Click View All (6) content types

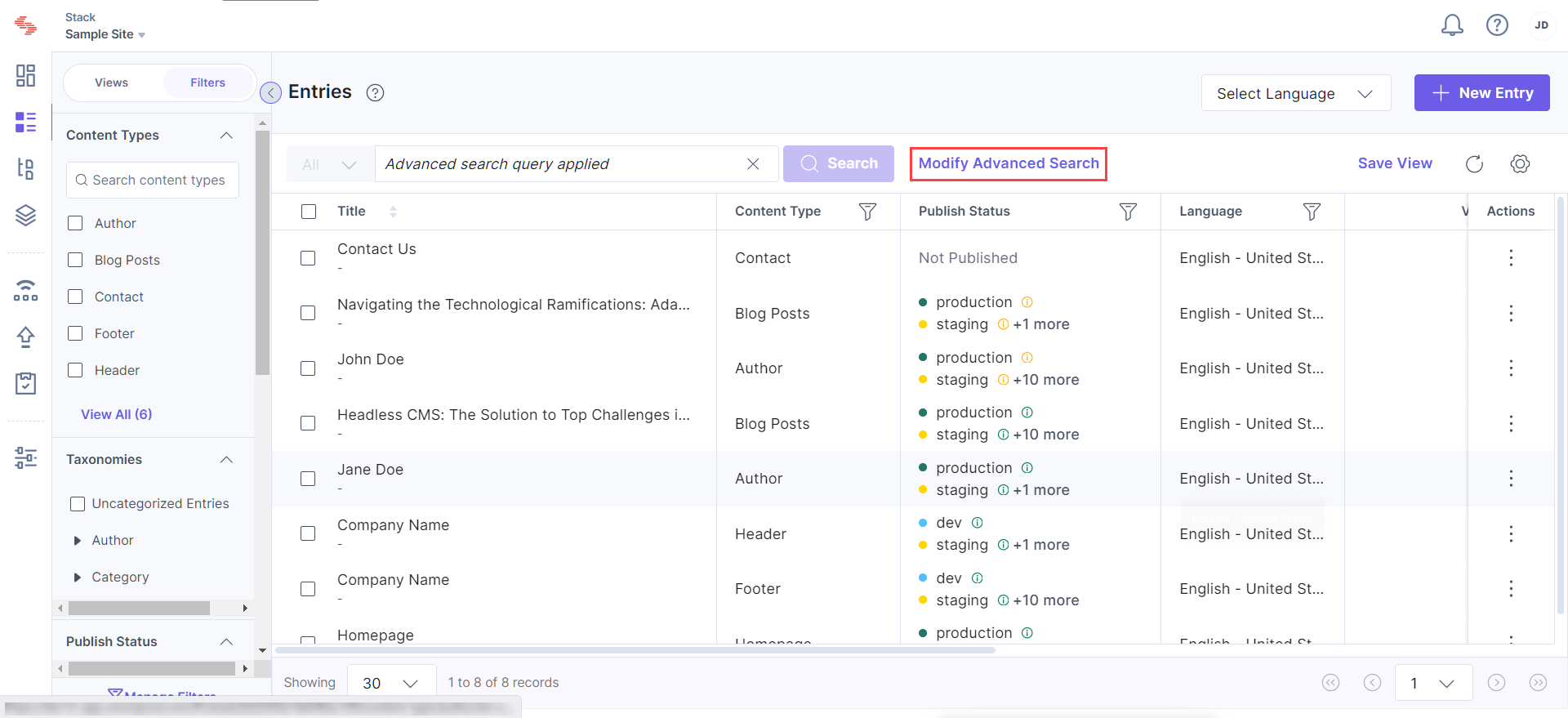[x=116, y=415]
